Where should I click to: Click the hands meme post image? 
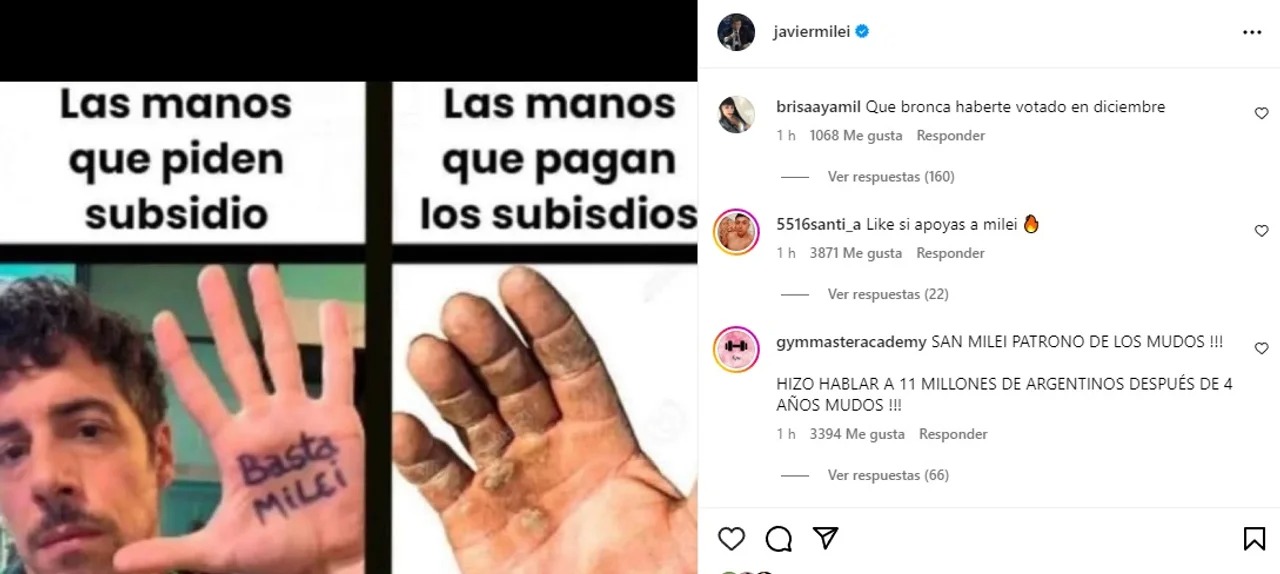(x=349, y=328)
